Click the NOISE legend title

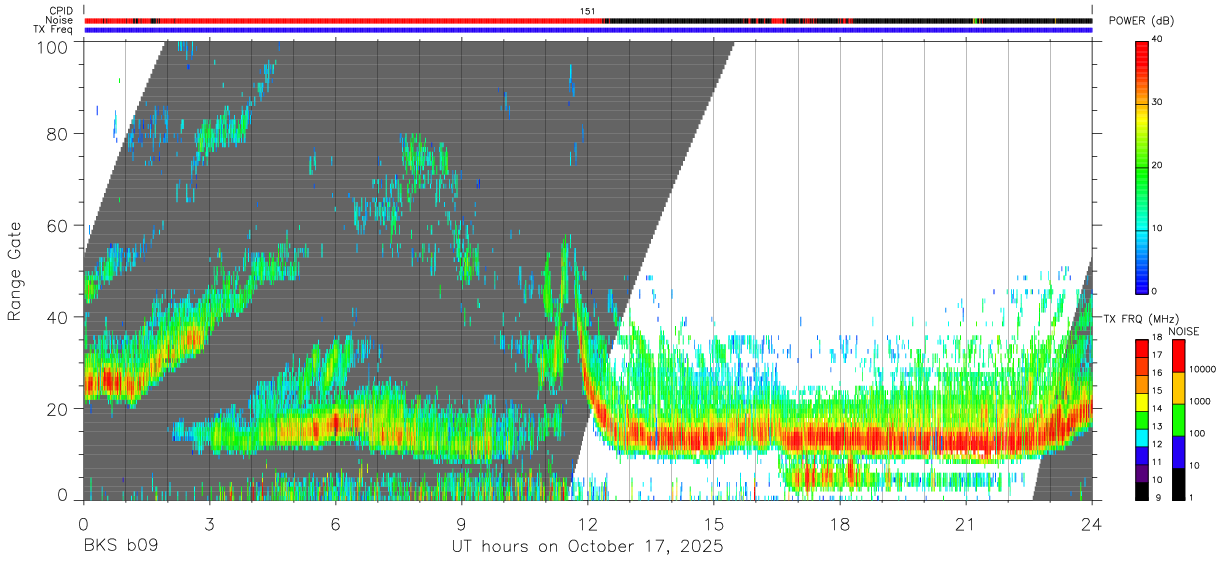[x=1183, y=331]
